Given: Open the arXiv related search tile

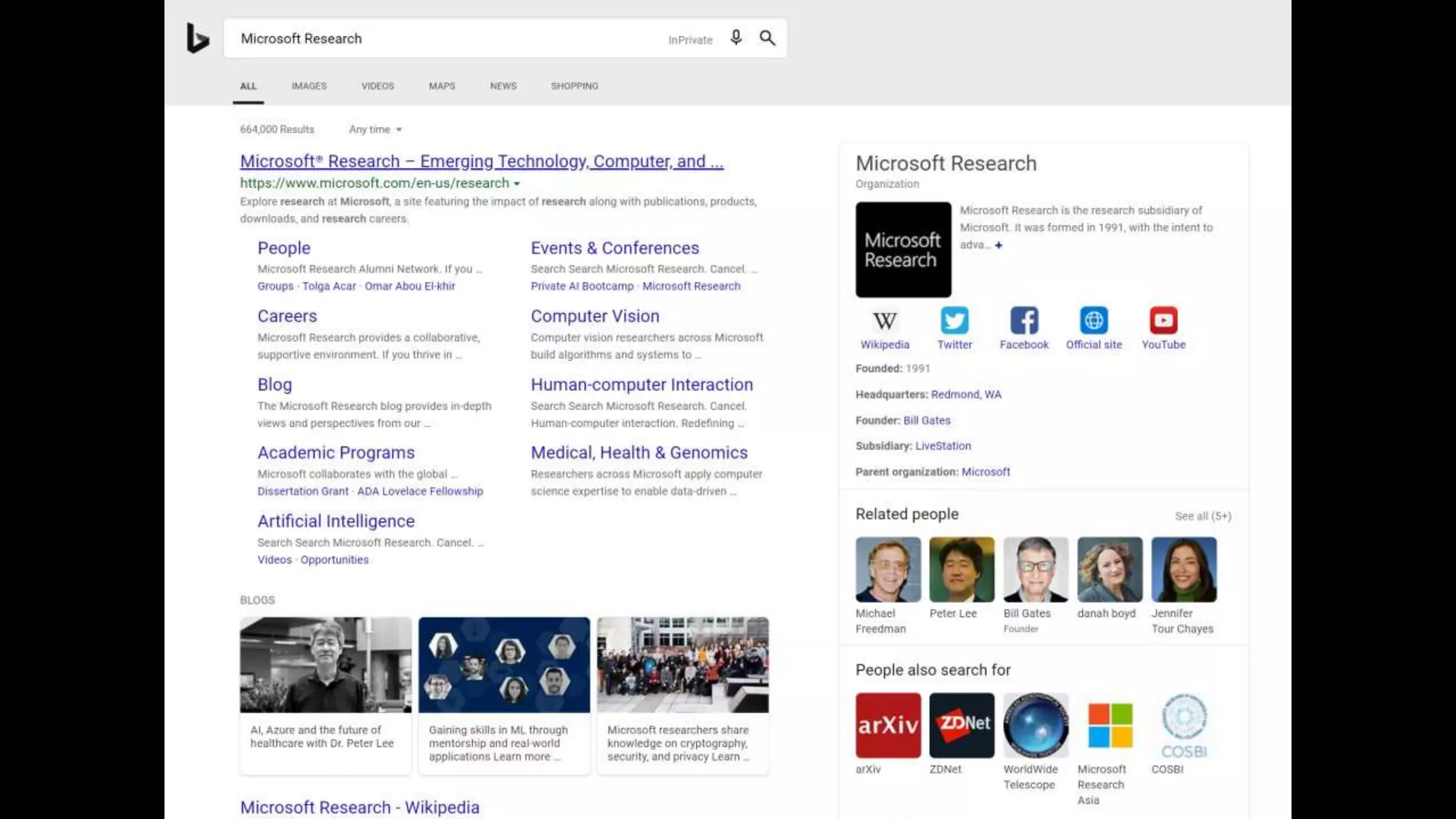Looking at the screenshot, I should pos(888,725).
